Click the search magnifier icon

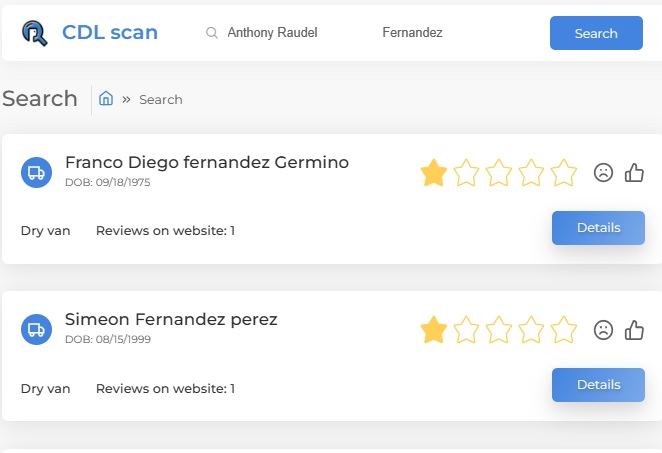212,33
